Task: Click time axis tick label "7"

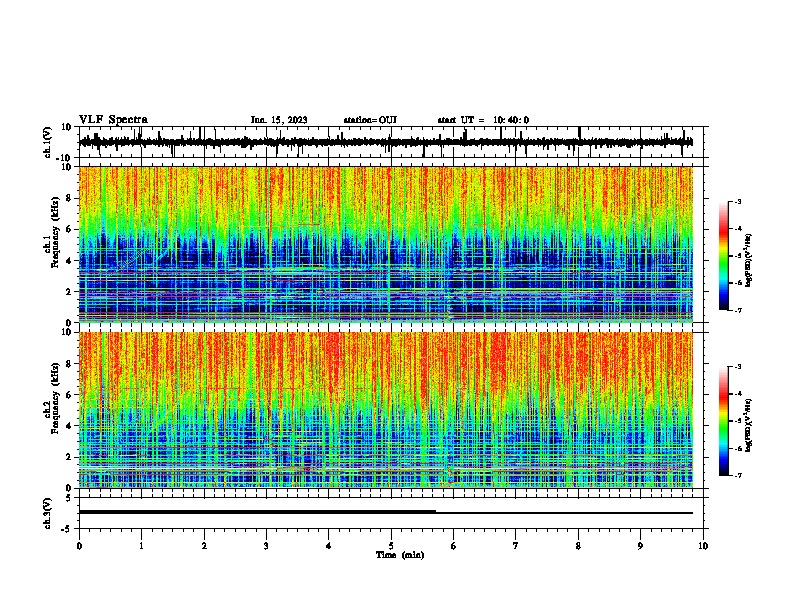Action: pos(516,546)
